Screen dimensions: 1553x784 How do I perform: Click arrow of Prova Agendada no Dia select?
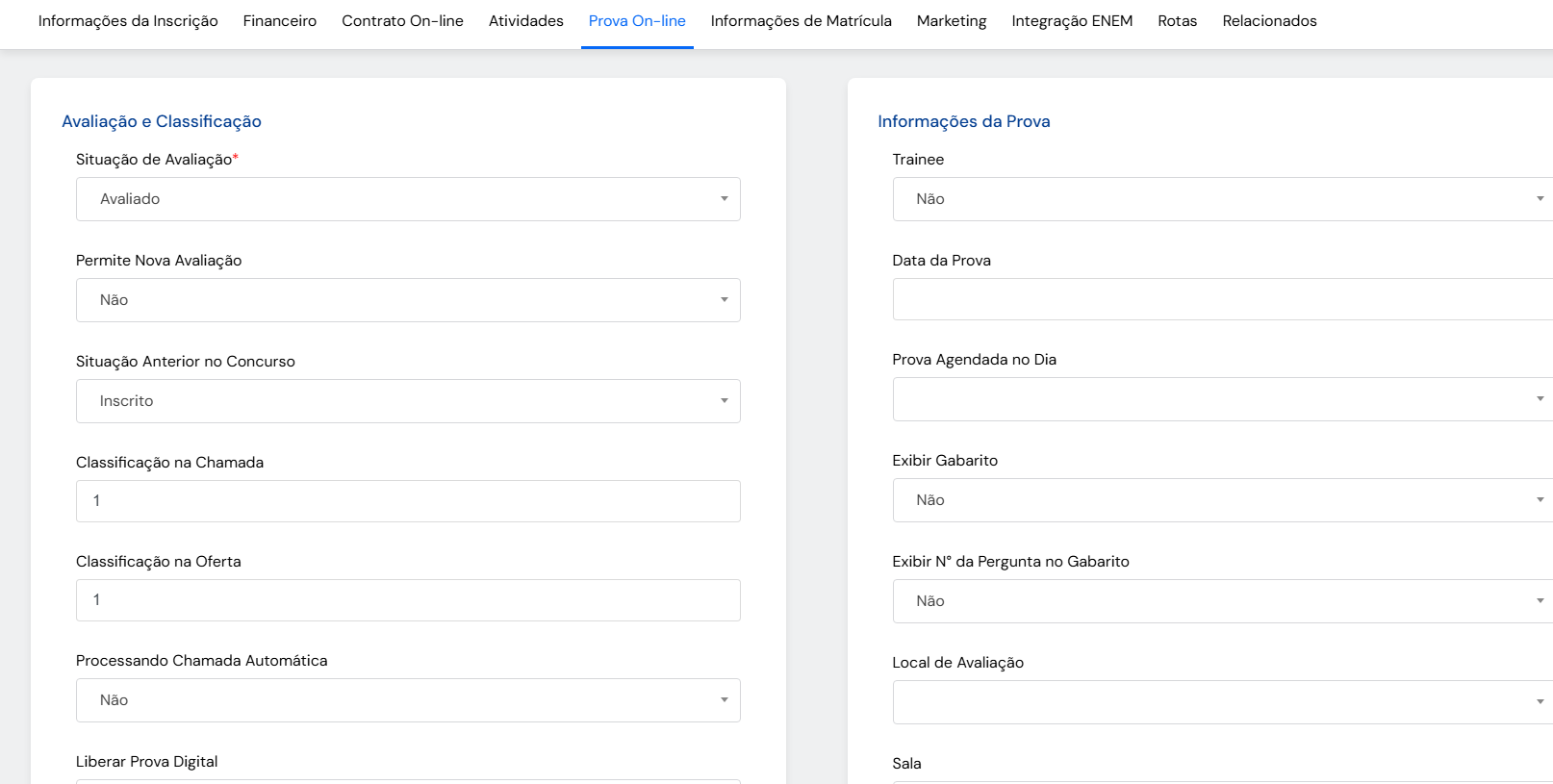[1540, 399]
